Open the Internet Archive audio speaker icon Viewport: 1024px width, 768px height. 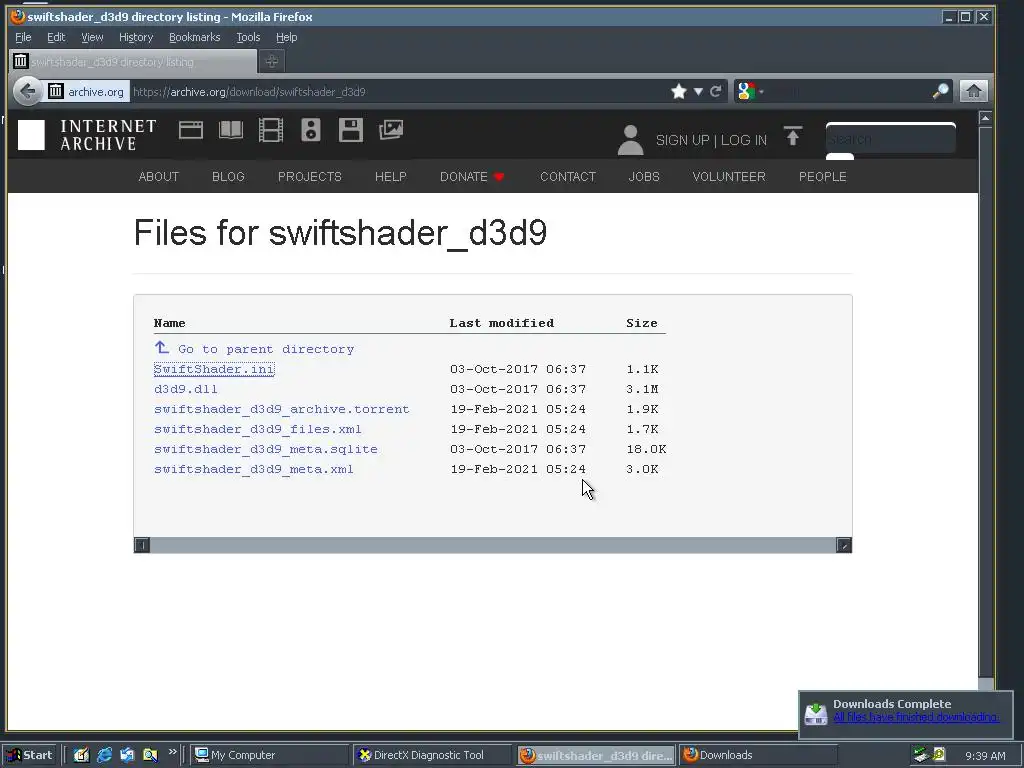[311, 130]
